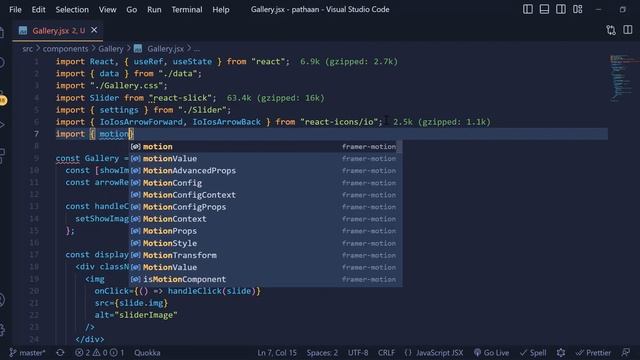Click the useState import name
Screen dimensions: 640x360
pyautogui.click(x=192, y=62)
